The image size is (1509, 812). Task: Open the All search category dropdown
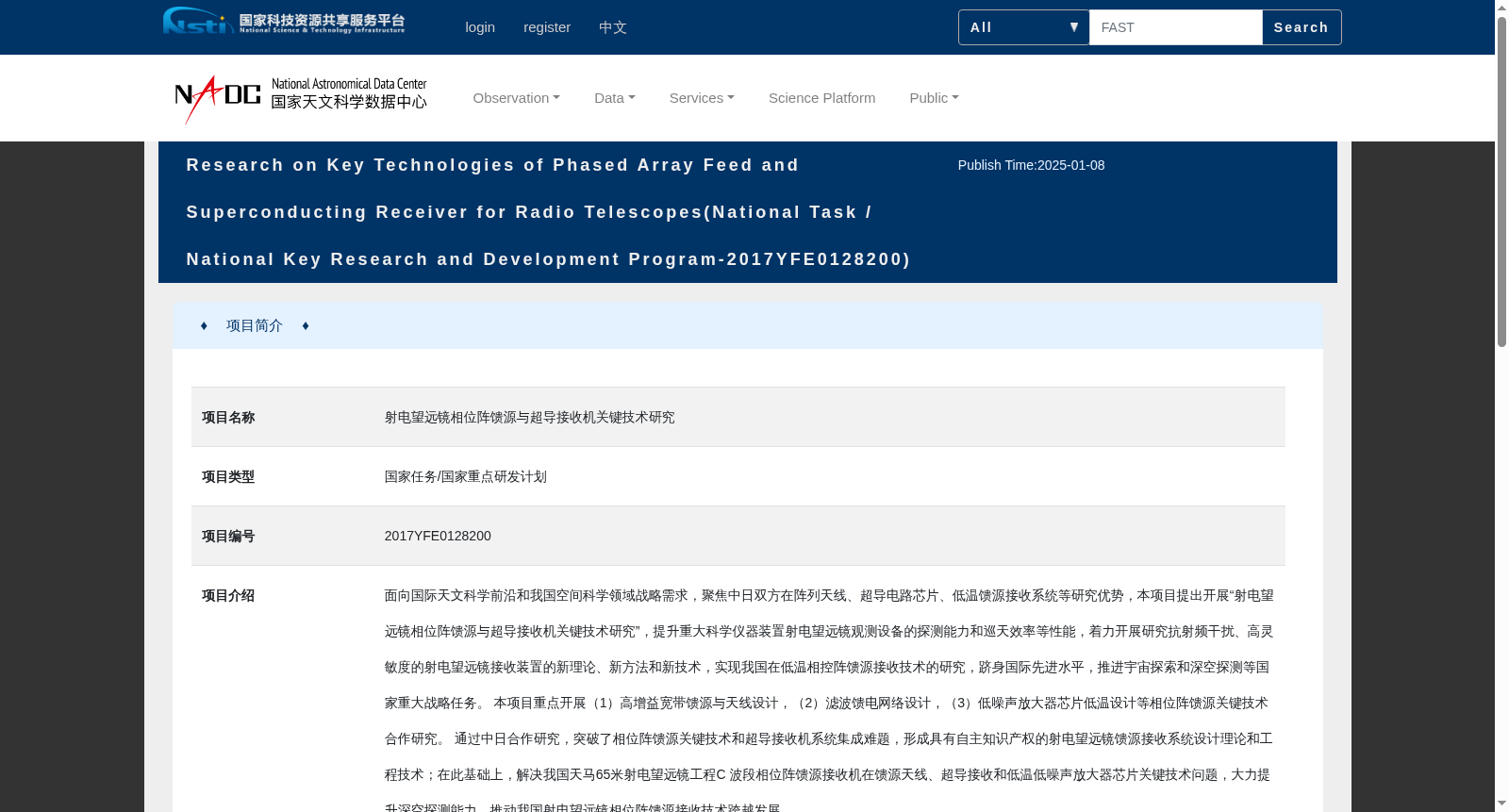pyautogui.click(x=1024, y=27)
